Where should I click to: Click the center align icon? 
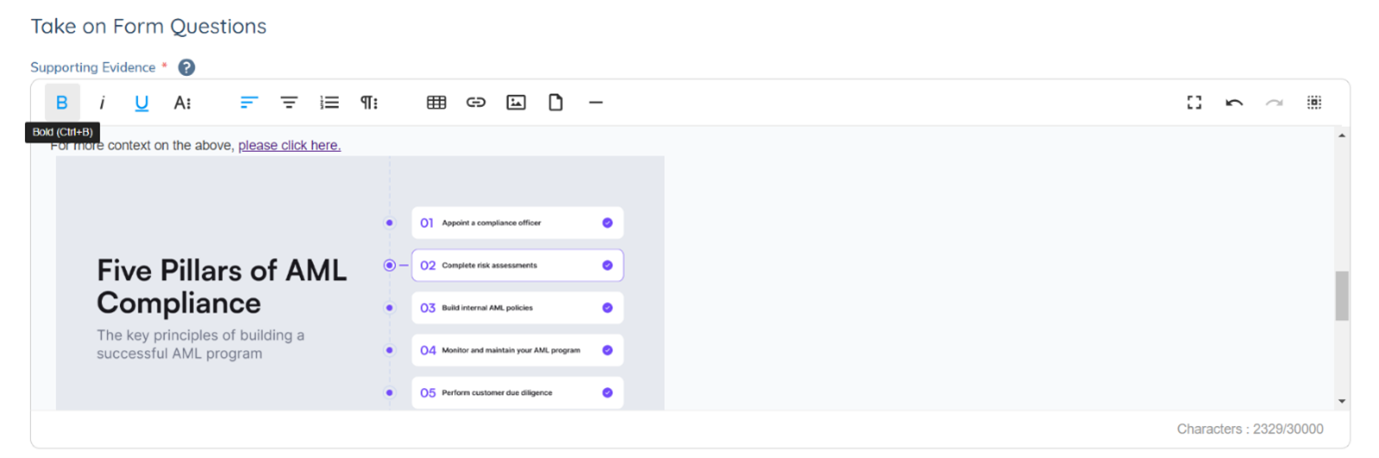289,102
